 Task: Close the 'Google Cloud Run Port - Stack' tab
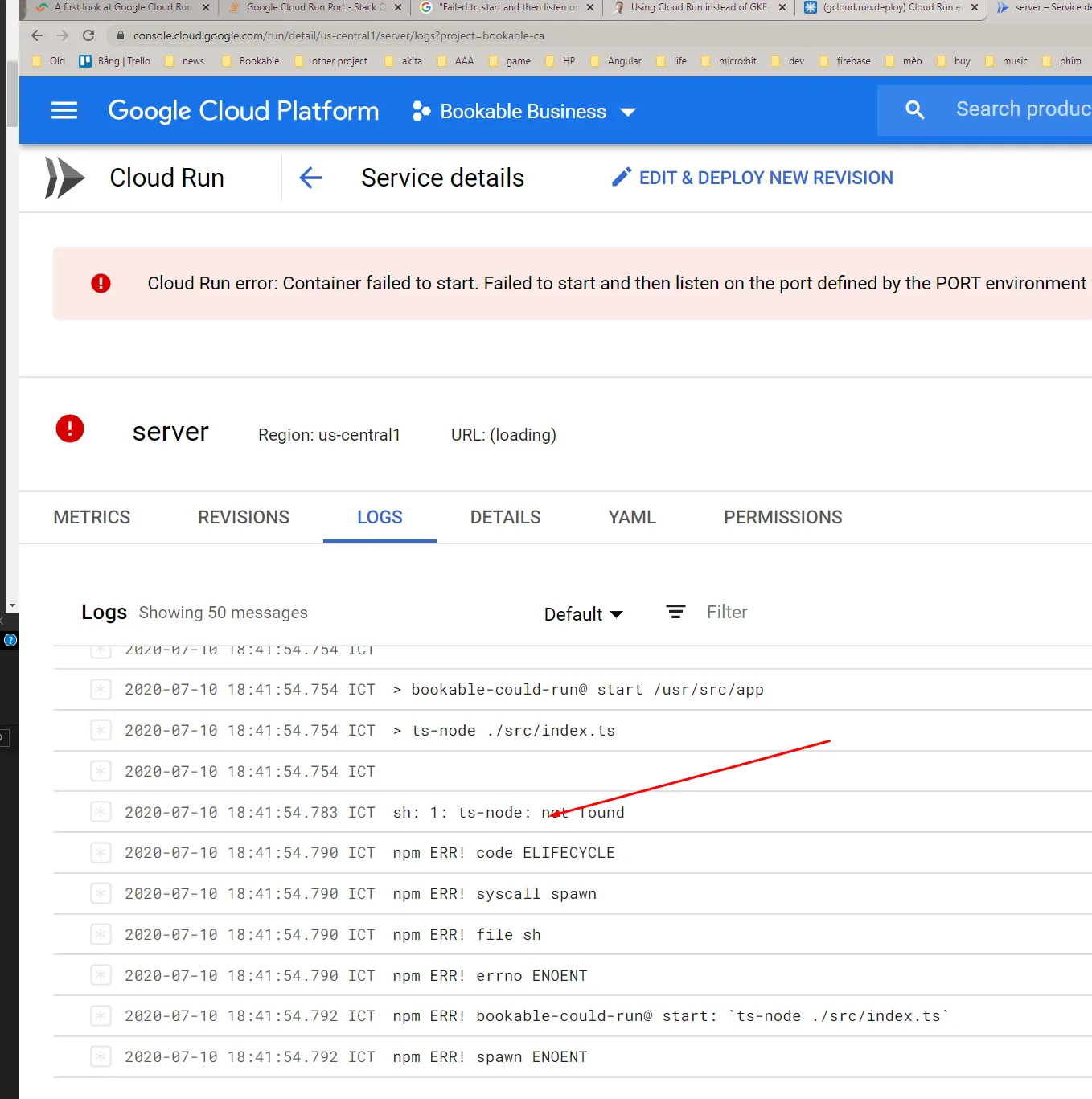(398, 7)
